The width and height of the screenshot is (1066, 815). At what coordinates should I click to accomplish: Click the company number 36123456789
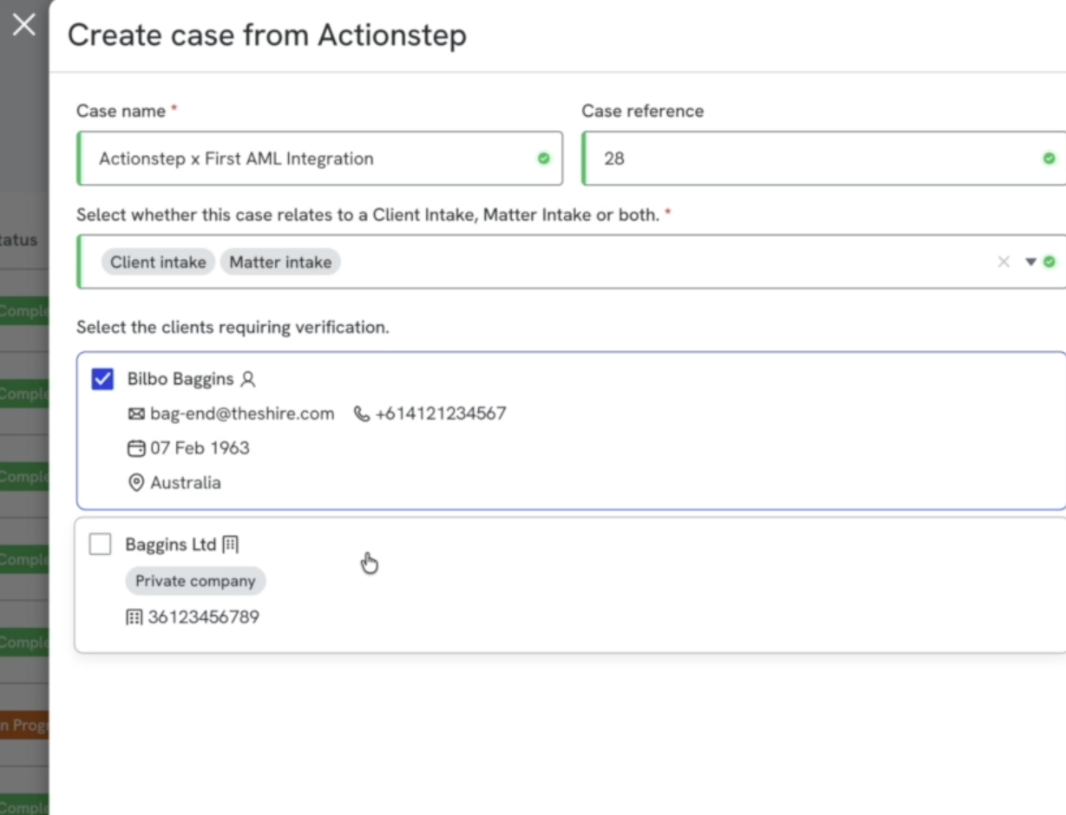pos(204,617)
